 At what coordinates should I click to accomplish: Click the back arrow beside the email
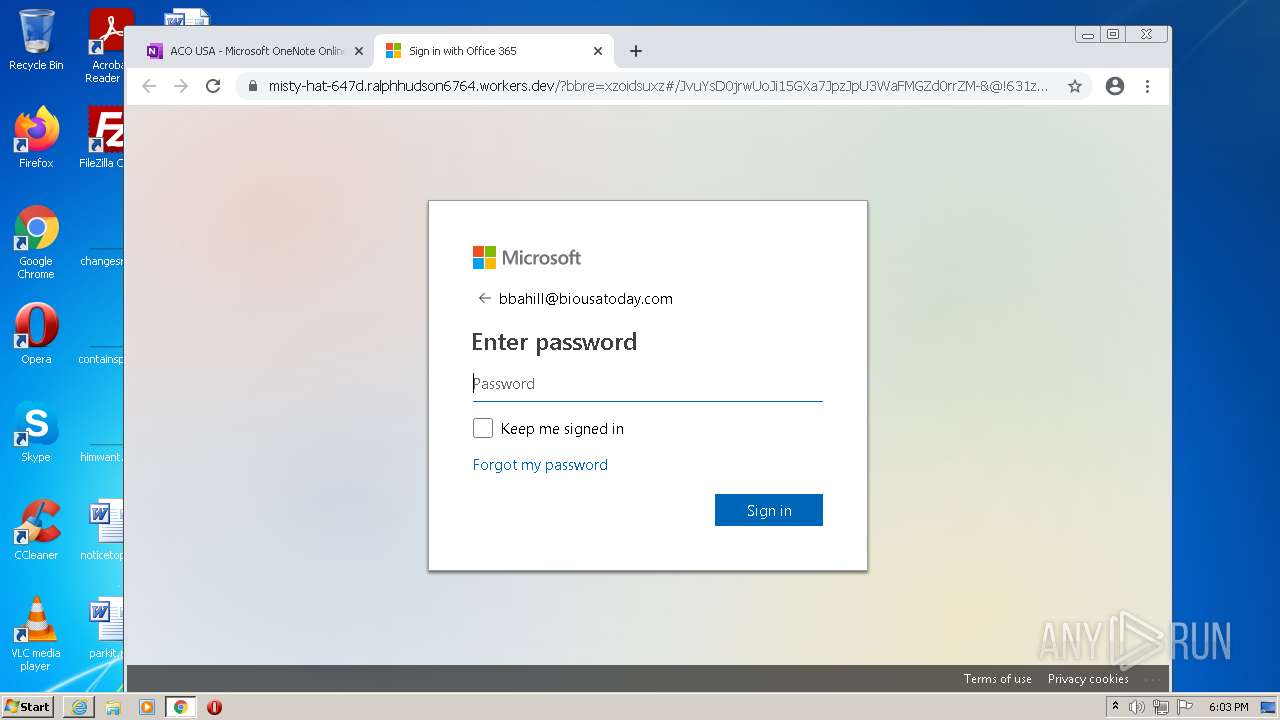(x=484, y=298)
